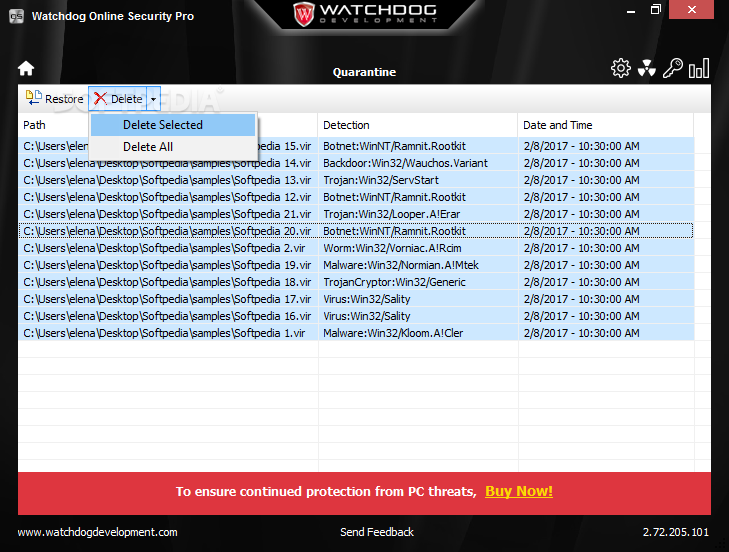Viewport: 729px width, 552px height.
Task: Choose Delete Selected from the menu
Action: click(x=173, y=125)
